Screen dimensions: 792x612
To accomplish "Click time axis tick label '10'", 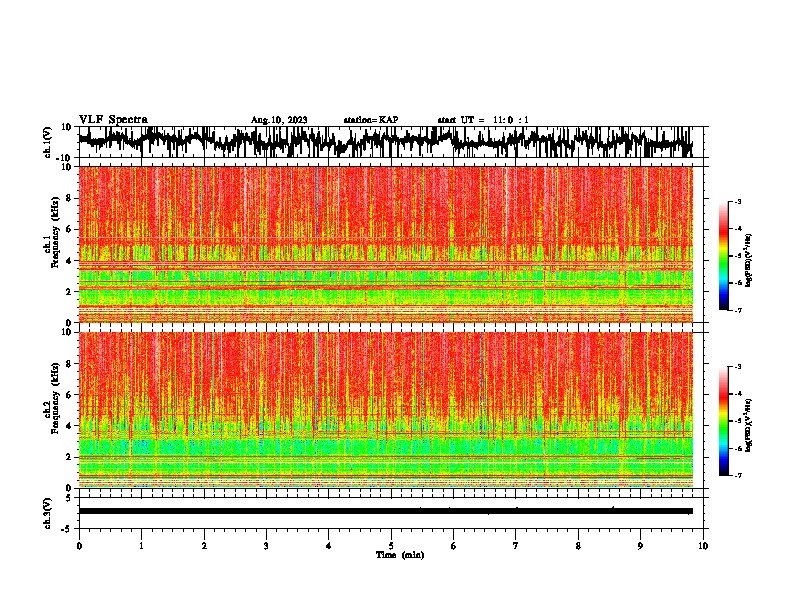I will tap(703, 546).
